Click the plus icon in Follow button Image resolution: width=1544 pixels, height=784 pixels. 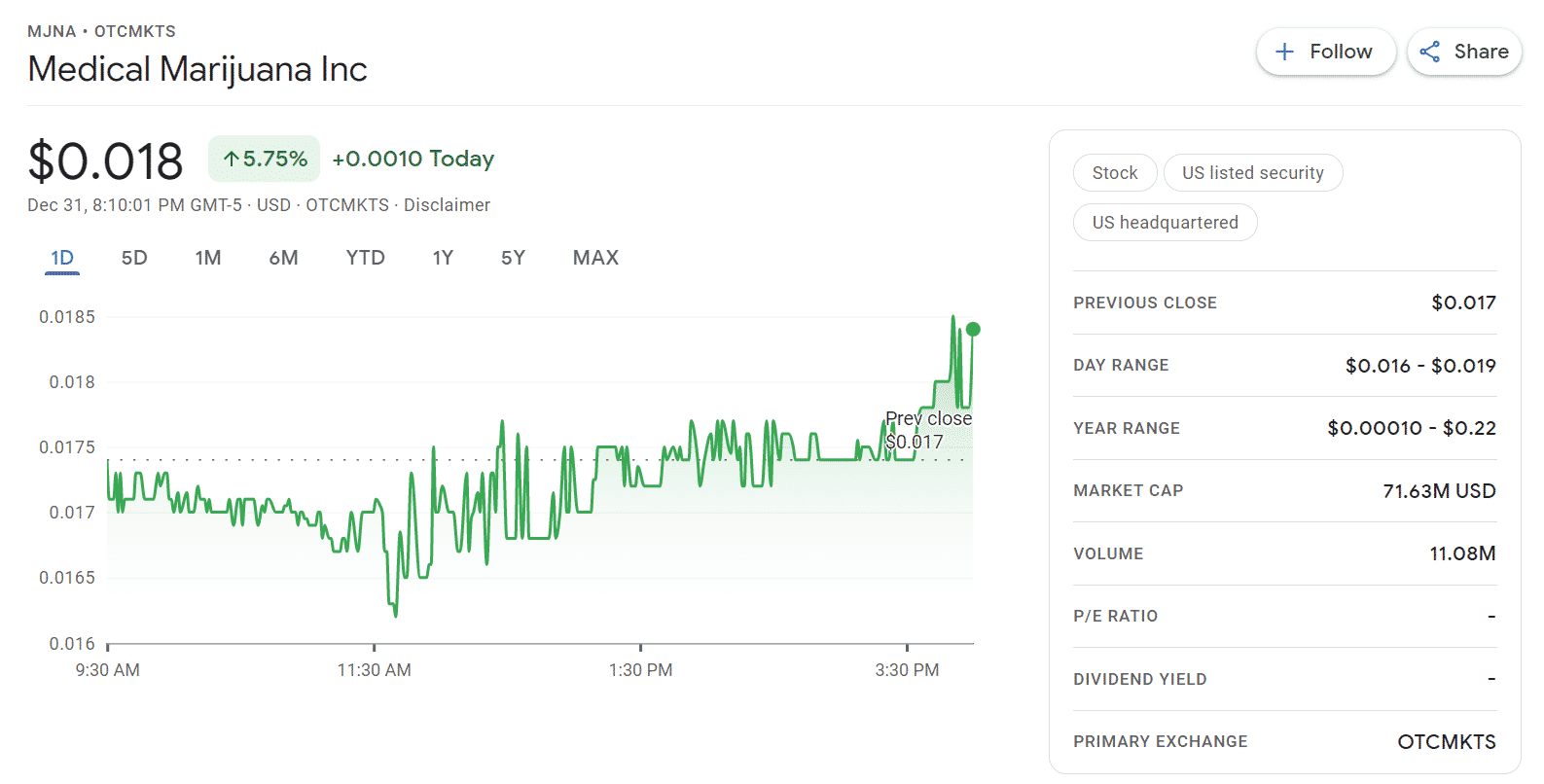point(1284,52)
